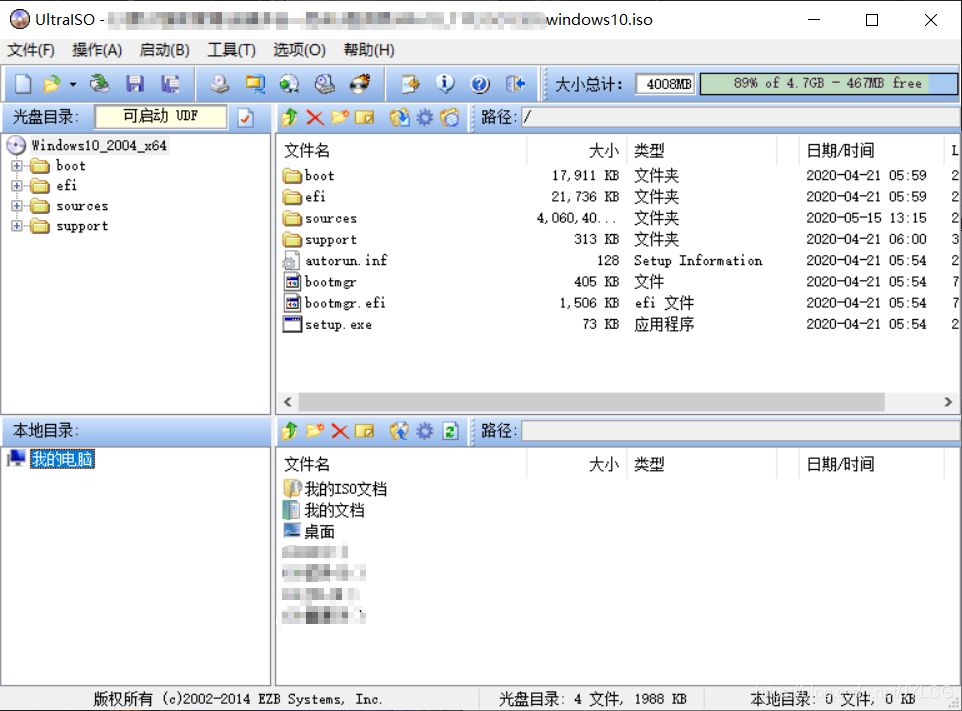This screenshot has width=962, height=711.
Task: Click the New file toolbar icon
Action: [x=23, y=83]
